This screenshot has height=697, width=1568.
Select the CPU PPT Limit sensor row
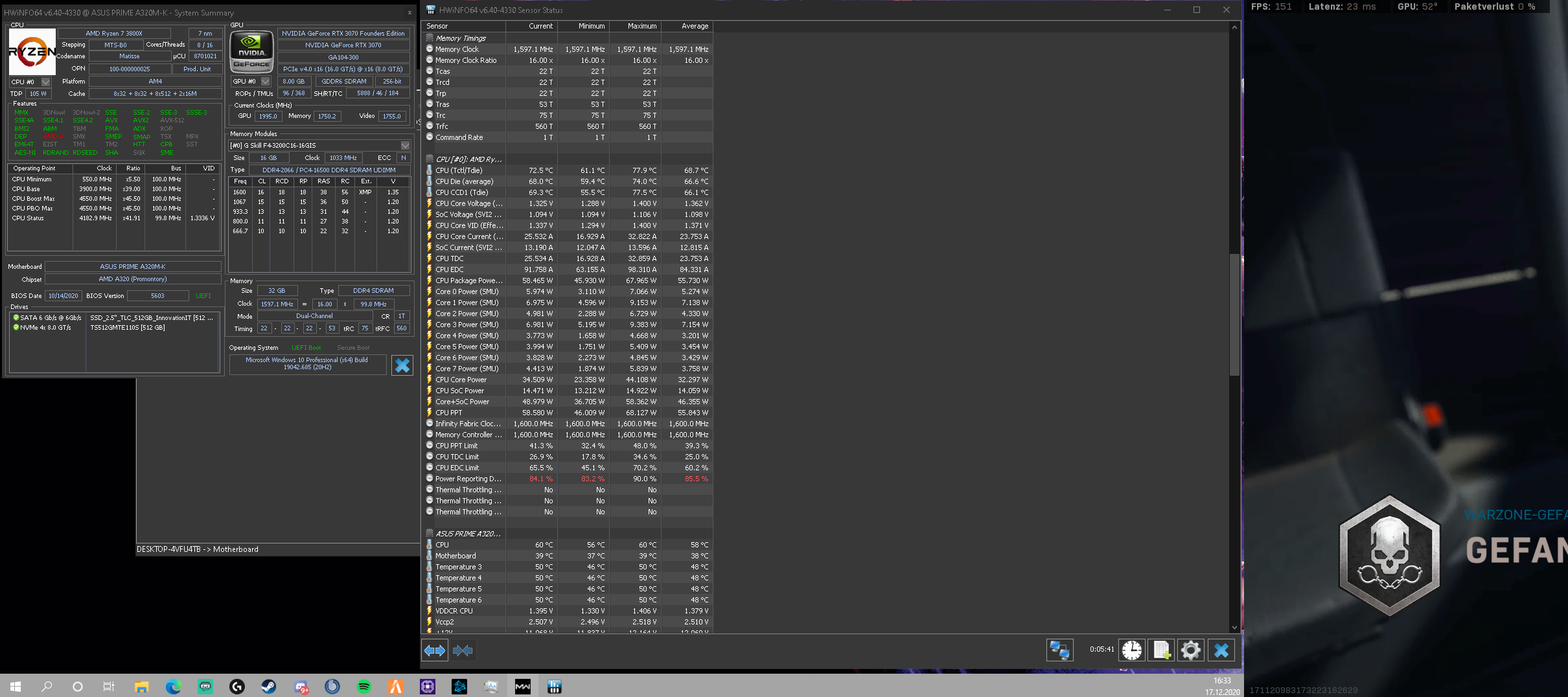pyautogui.click(x=567, y=446)
